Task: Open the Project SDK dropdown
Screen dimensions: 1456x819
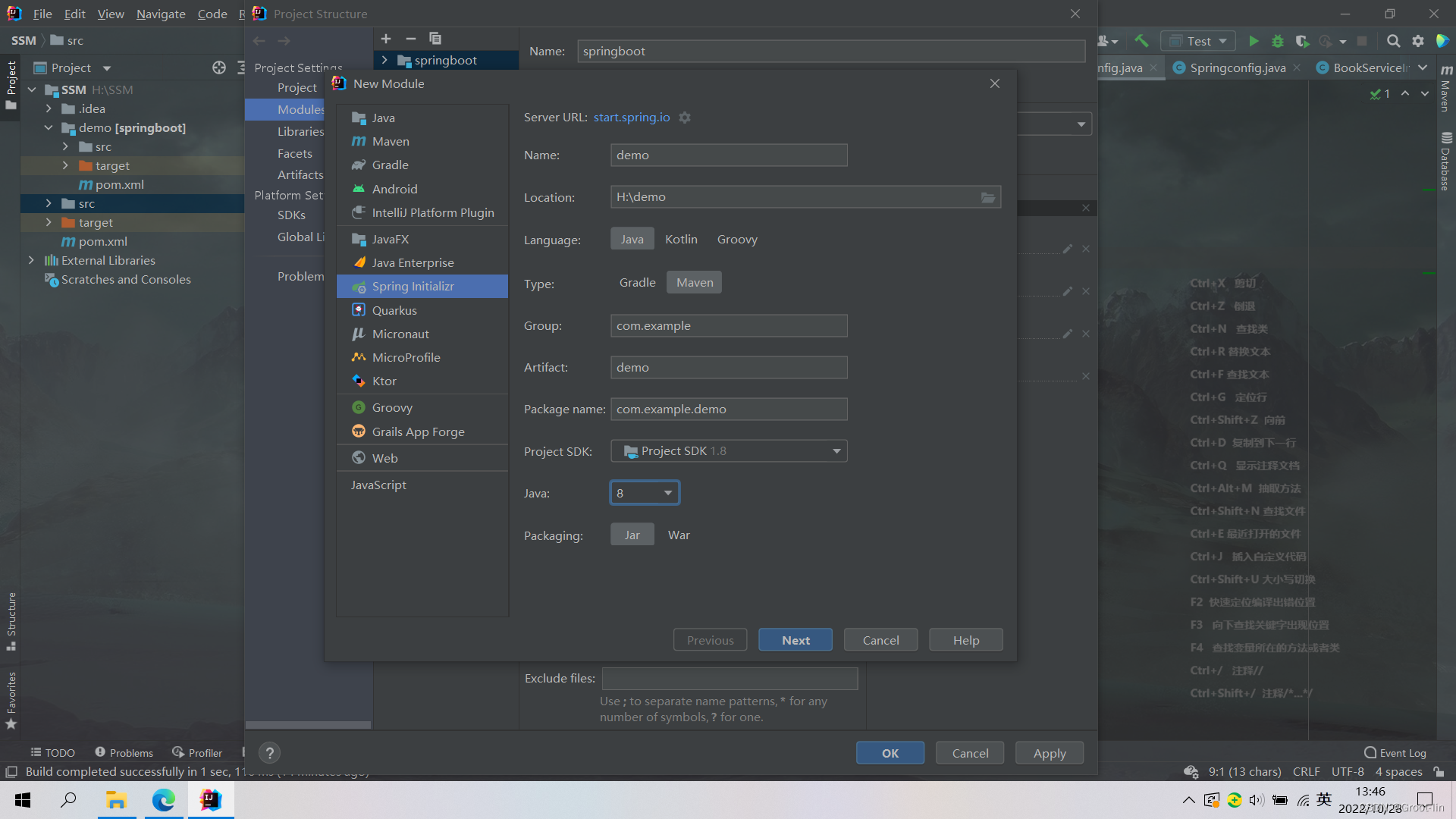Action: [x=729, y=451]
